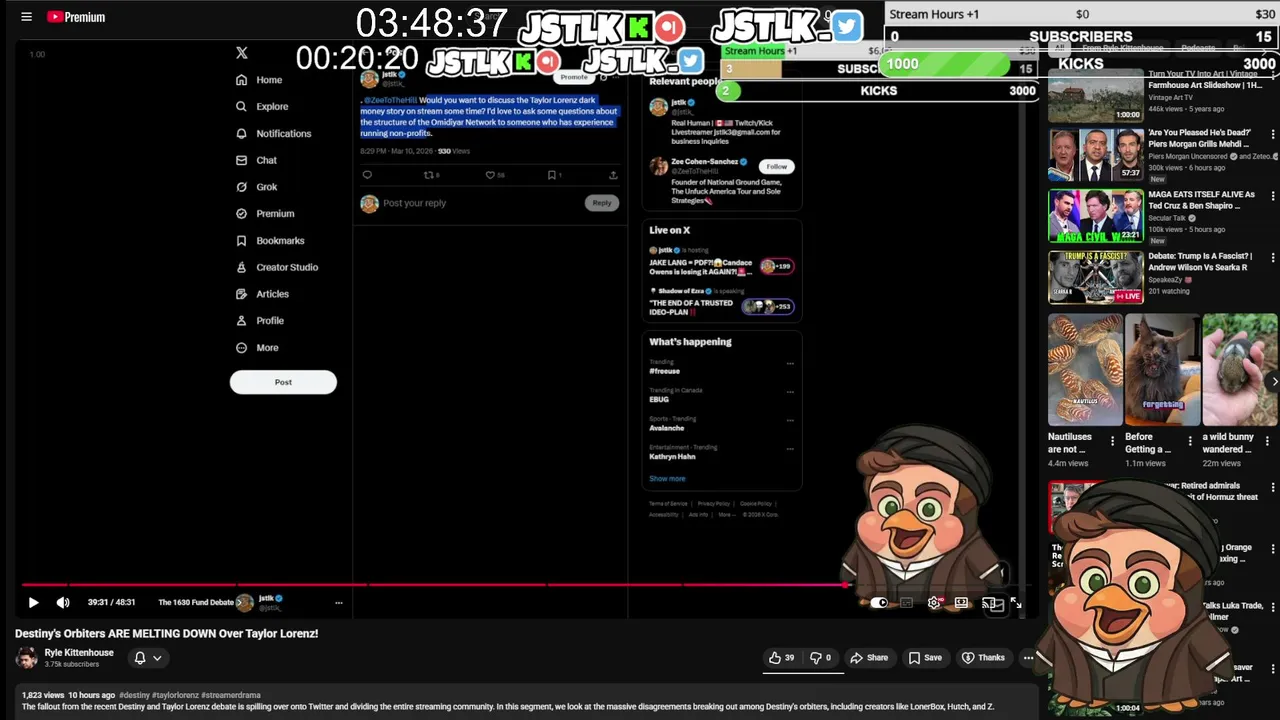The width and height of the screenshot is (1280, 720).
Task: Open Ryle Kittenhouse channel name
Action: [79, 653]
